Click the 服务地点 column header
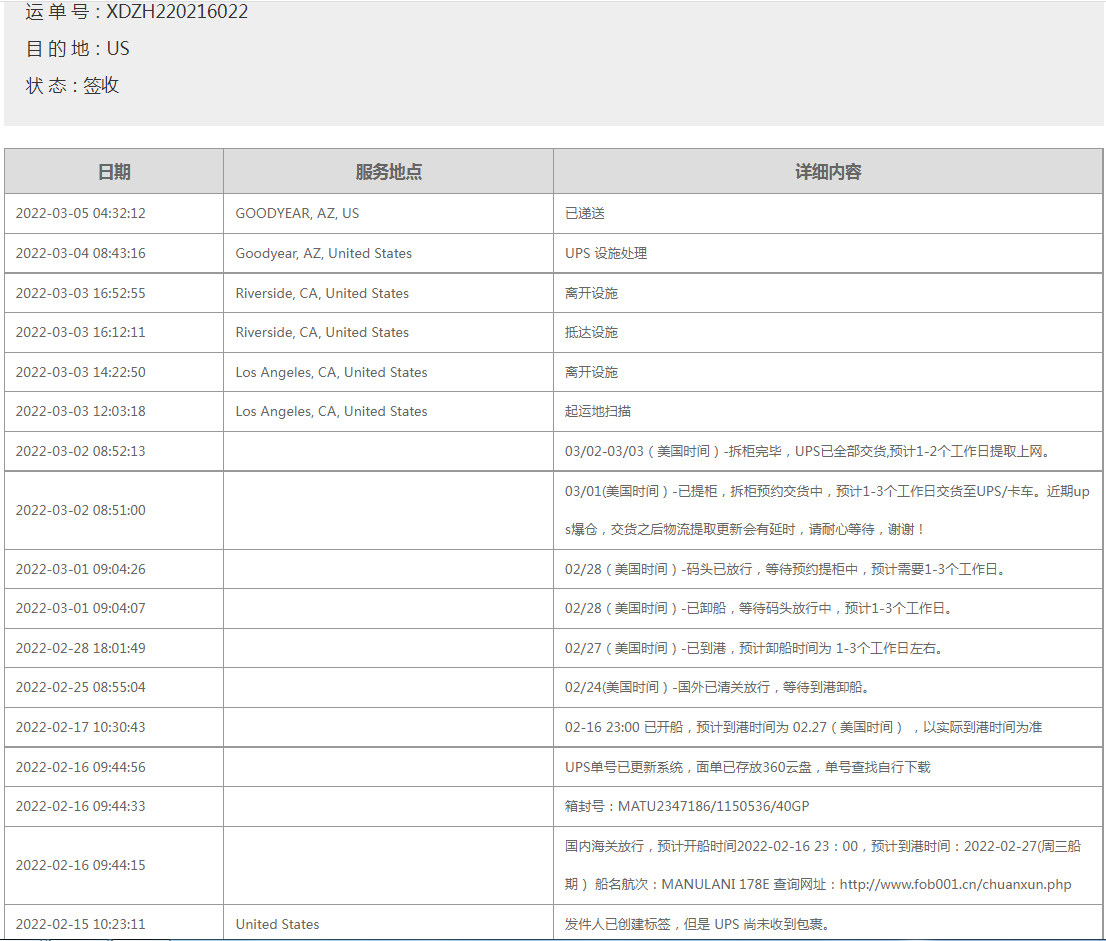Screen dimensions: 1106x941 click(x=388, y=172)
